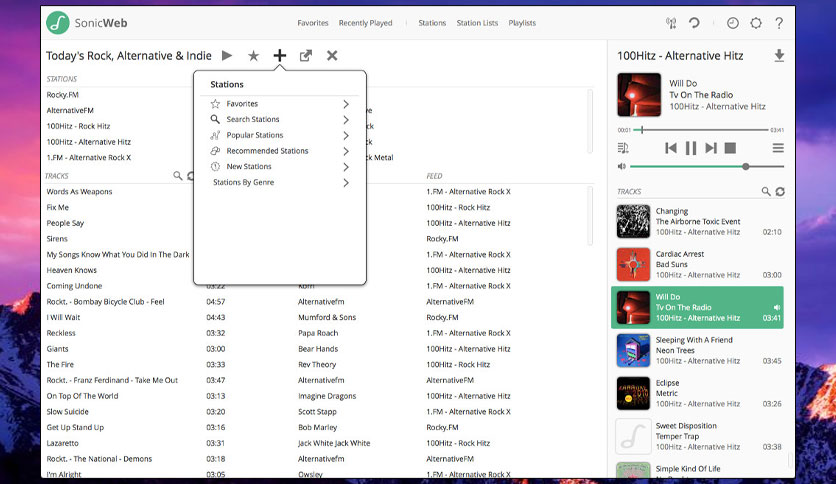Open the hamburger menu in player
This screenshot has height=484, width=836.
click(x=778, y=148)
